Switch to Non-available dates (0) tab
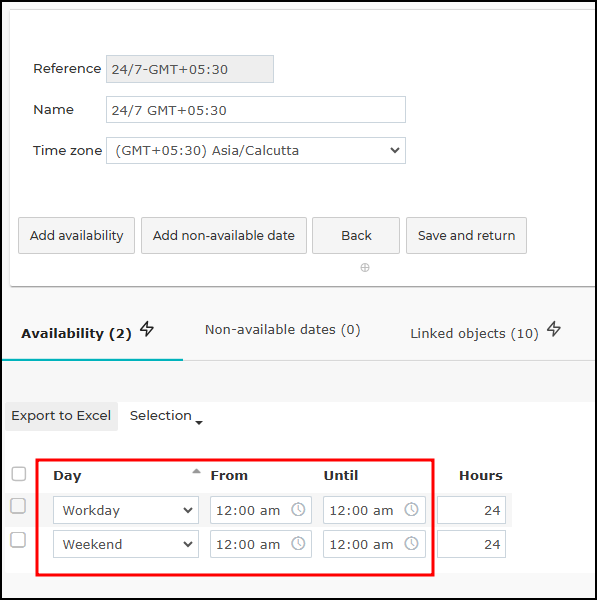The height and width of the screenshot is (600, 597). [282, 330]
